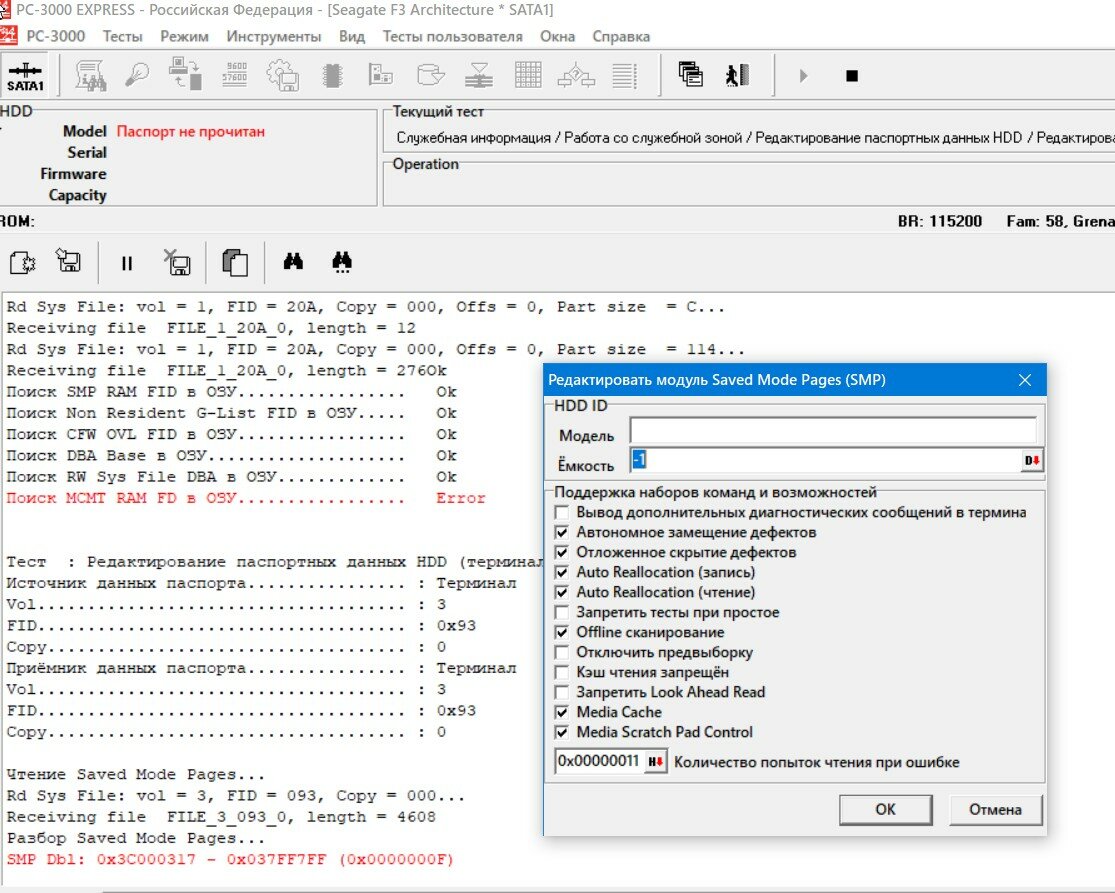Toggle the Media Cache checkbox
The width and height of the screenshot is (1115, 893).
click(562, 712)
